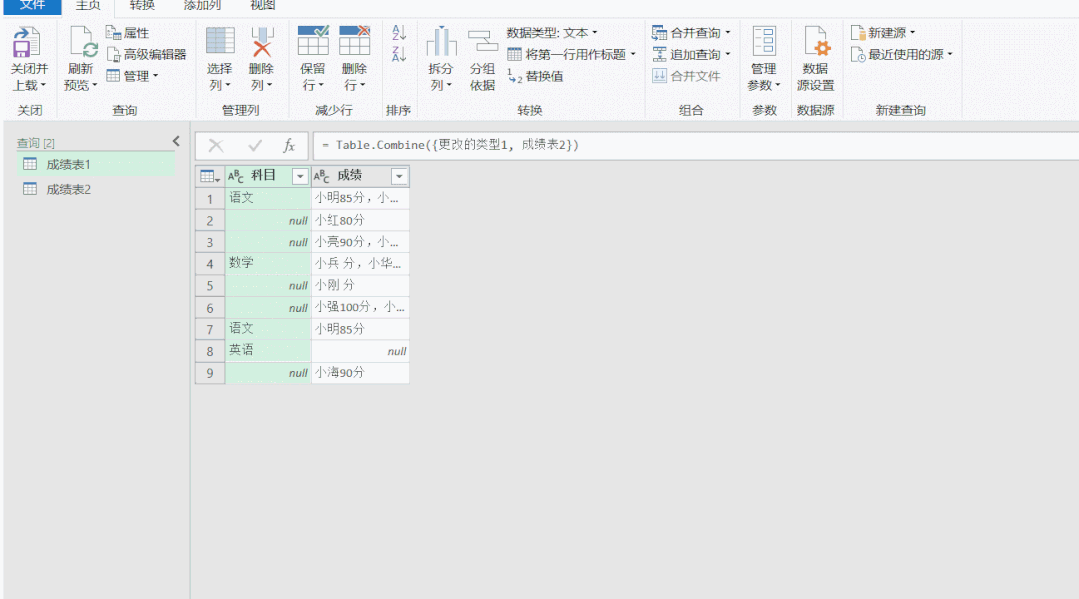The image size is (1079, 599).
Task: Click the Remove Columns (删除列) icon
Action: [261, 41]
